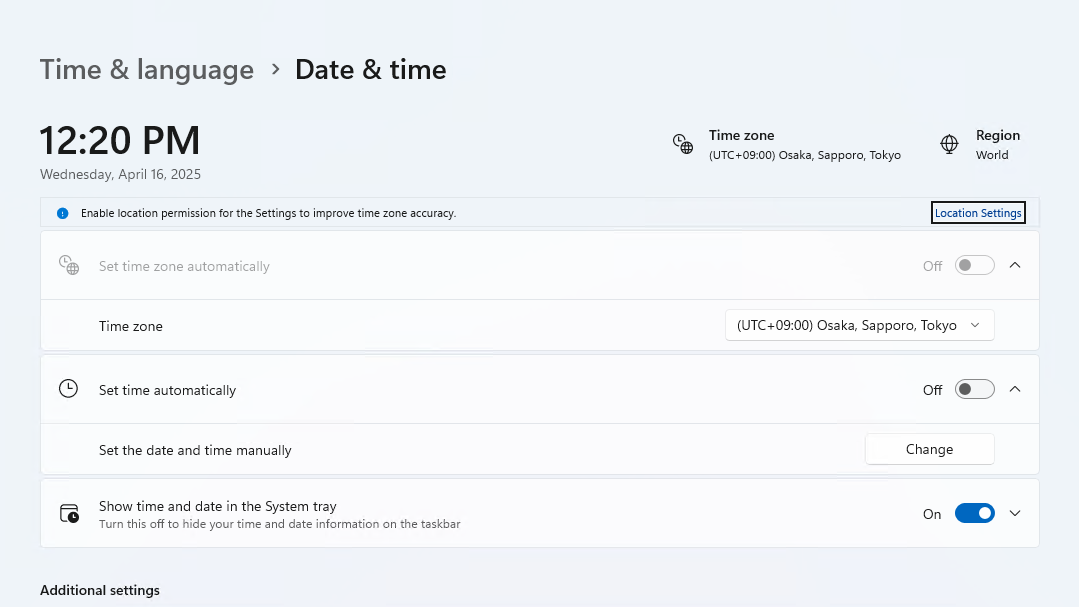Screen dimensions: 1079x607
Task: Click the icon beside Set time zone automatically
Action: coord(68,265)
